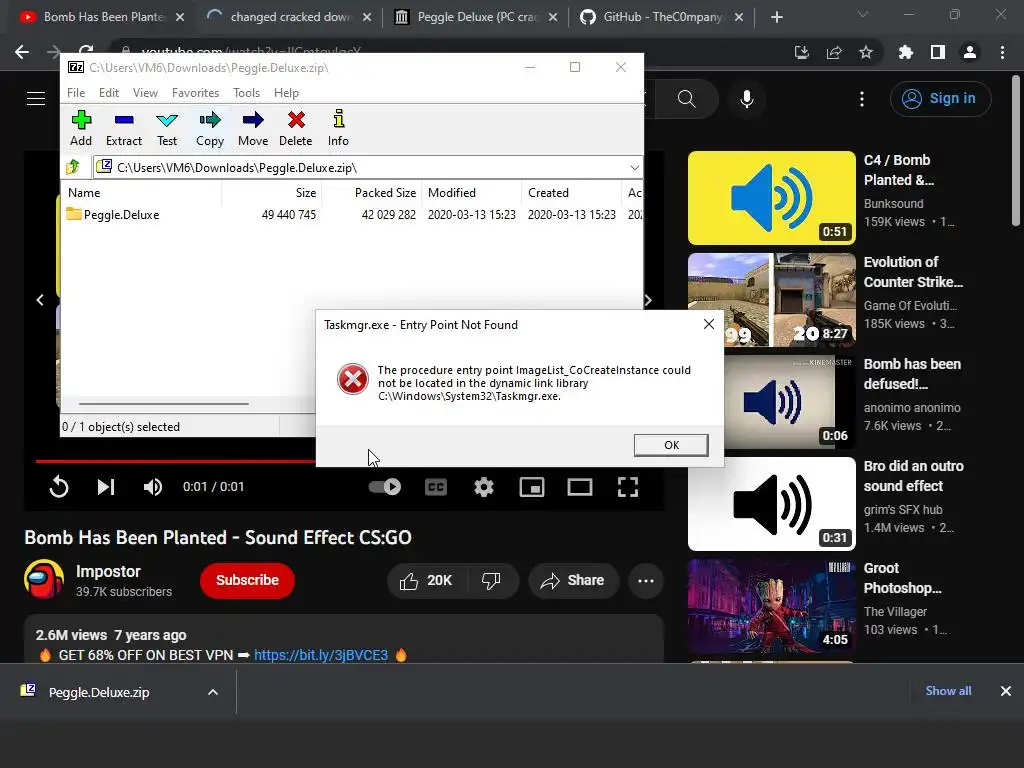Open the Groot Photoshop video thumbnail

772,605
